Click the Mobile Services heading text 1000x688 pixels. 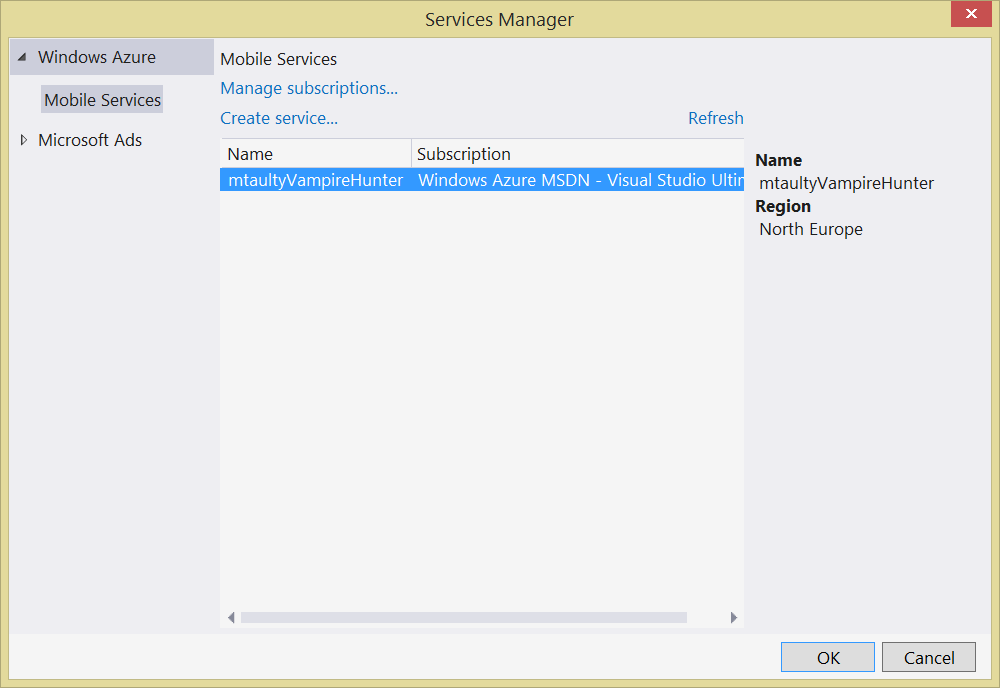tap(279, 59)
